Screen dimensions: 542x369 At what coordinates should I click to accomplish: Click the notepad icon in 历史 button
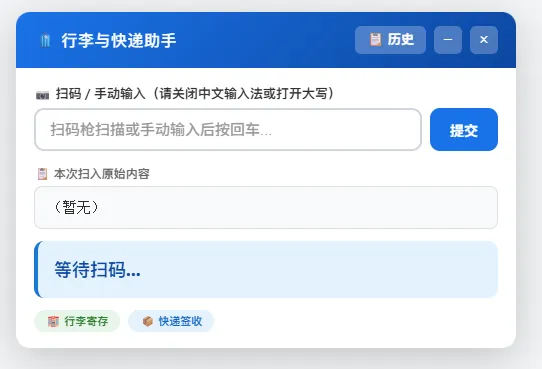(375, 39)
